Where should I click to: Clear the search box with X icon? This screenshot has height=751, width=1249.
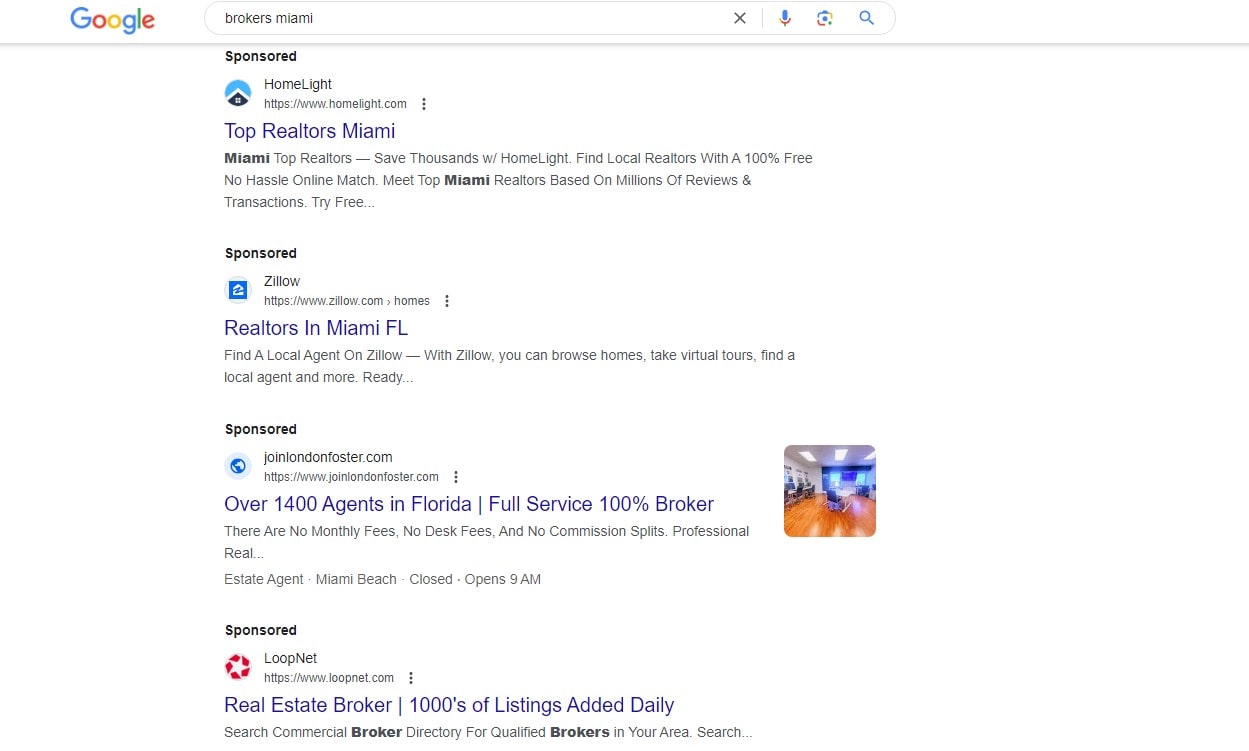point(740,18)
